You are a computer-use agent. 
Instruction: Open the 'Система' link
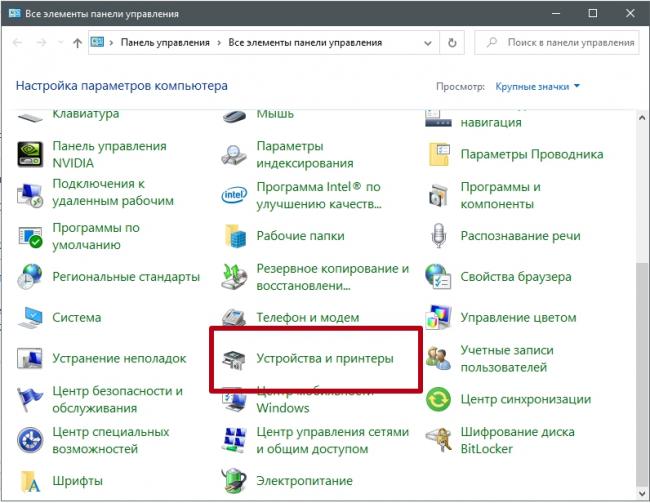(x=76, y=318)
